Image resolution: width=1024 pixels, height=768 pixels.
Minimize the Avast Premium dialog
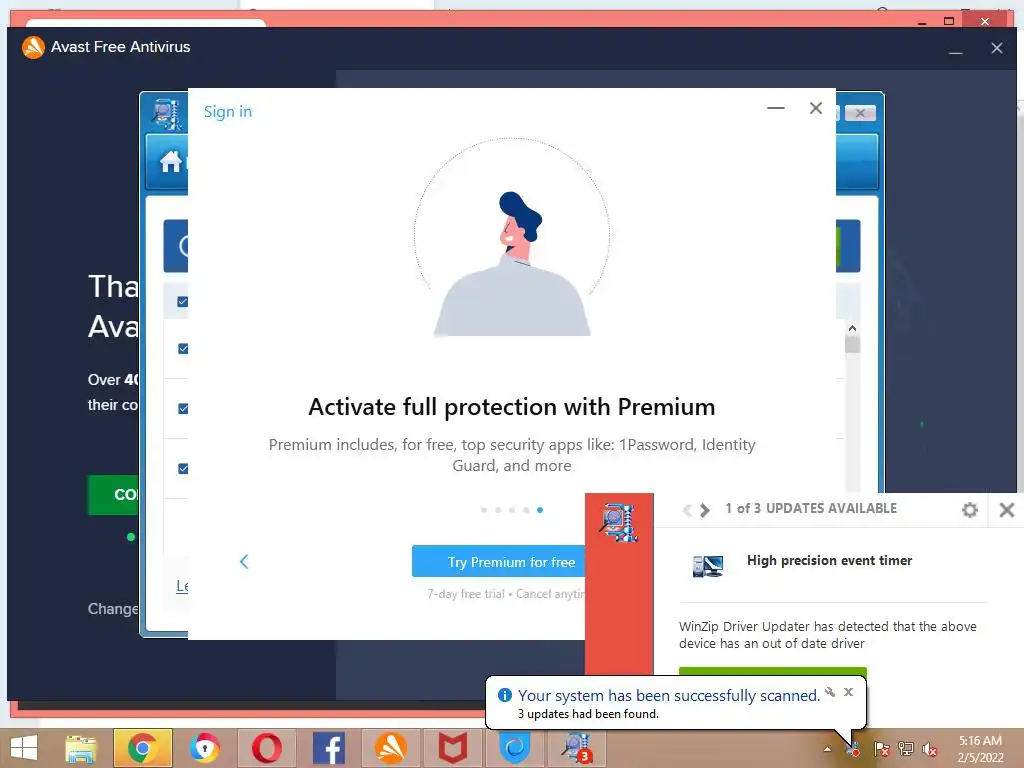point(776,108)
